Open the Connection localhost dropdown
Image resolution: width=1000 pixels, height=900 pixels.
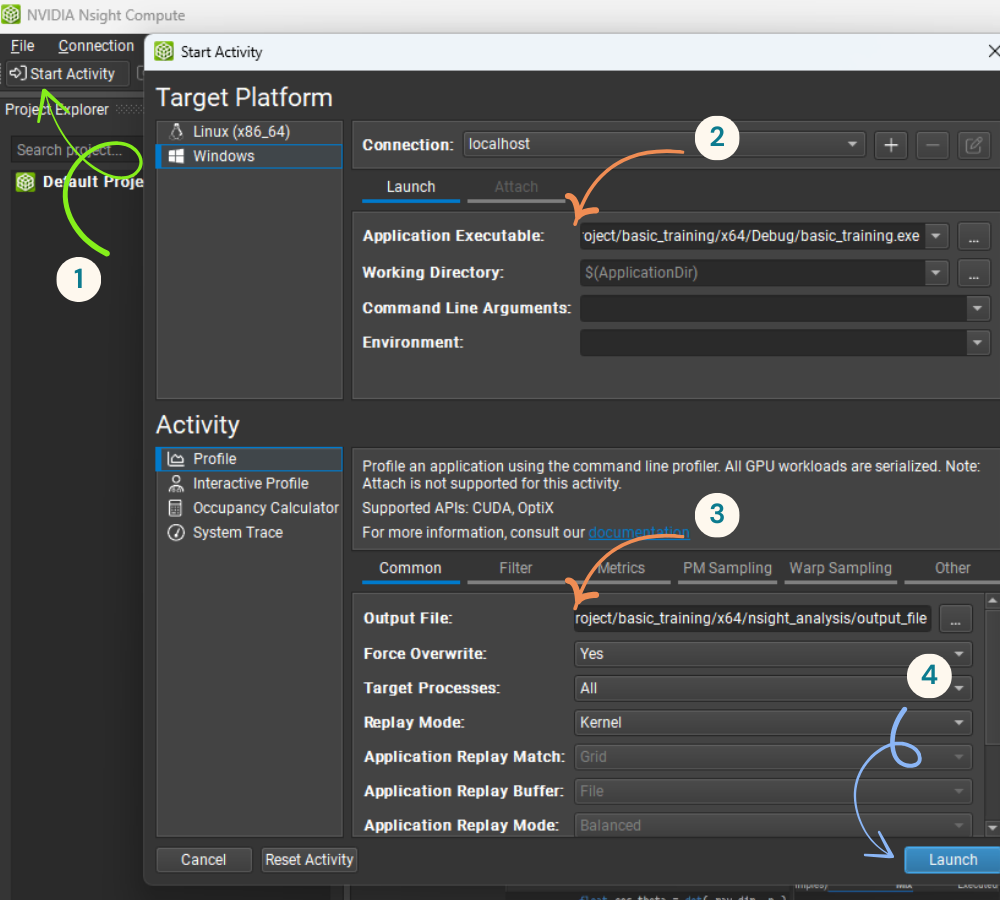[664, 144]
